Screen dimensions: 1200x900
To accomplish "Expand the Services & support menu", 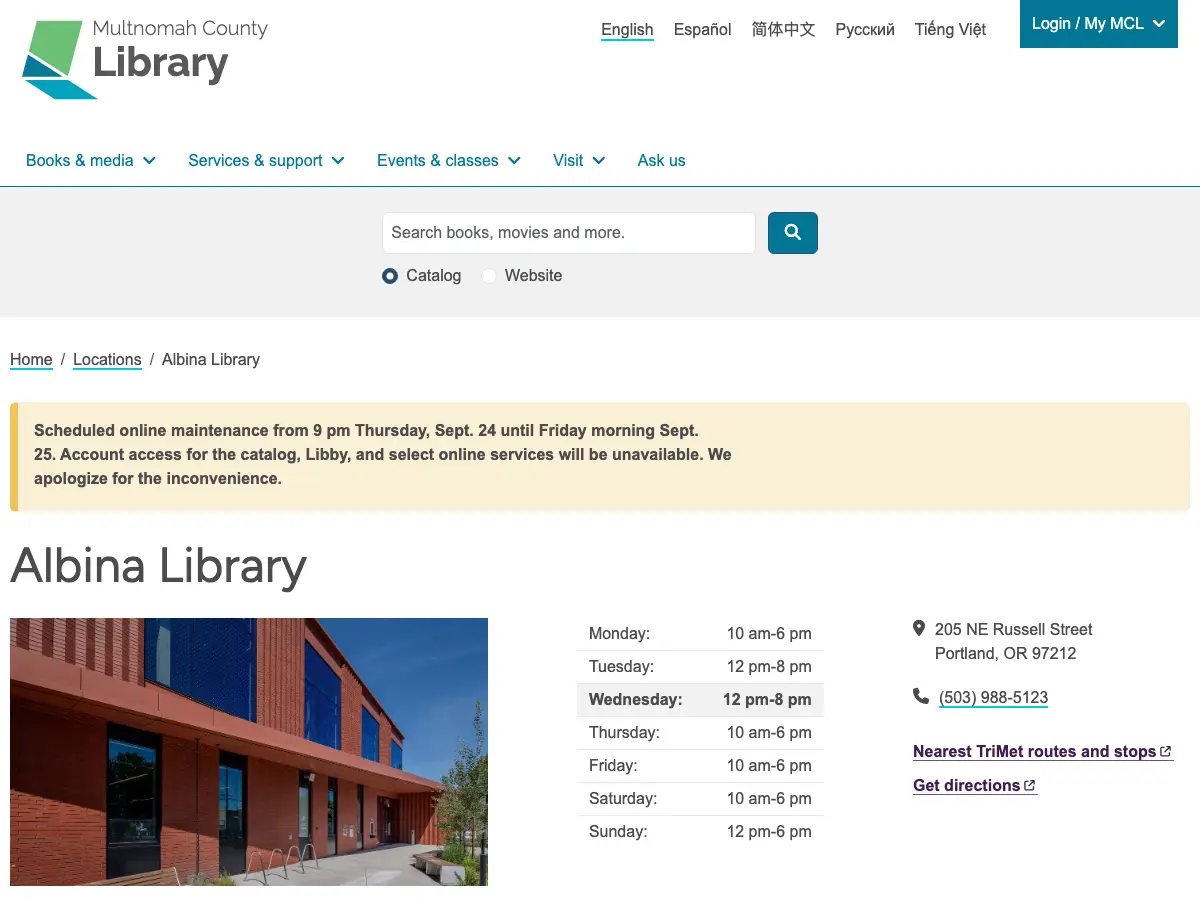I will (x=266, y=160).
